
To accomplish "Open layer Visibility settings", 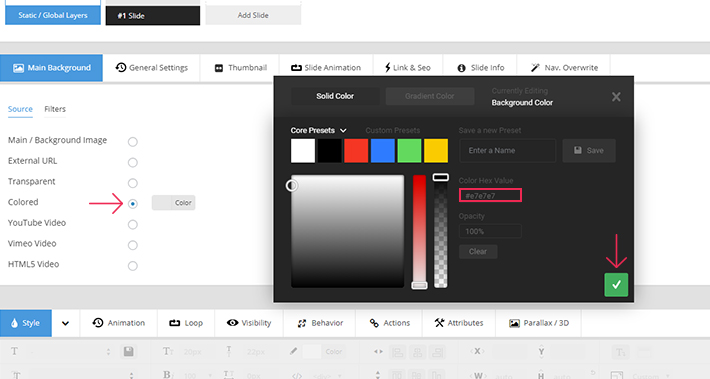I will (249, 323).
